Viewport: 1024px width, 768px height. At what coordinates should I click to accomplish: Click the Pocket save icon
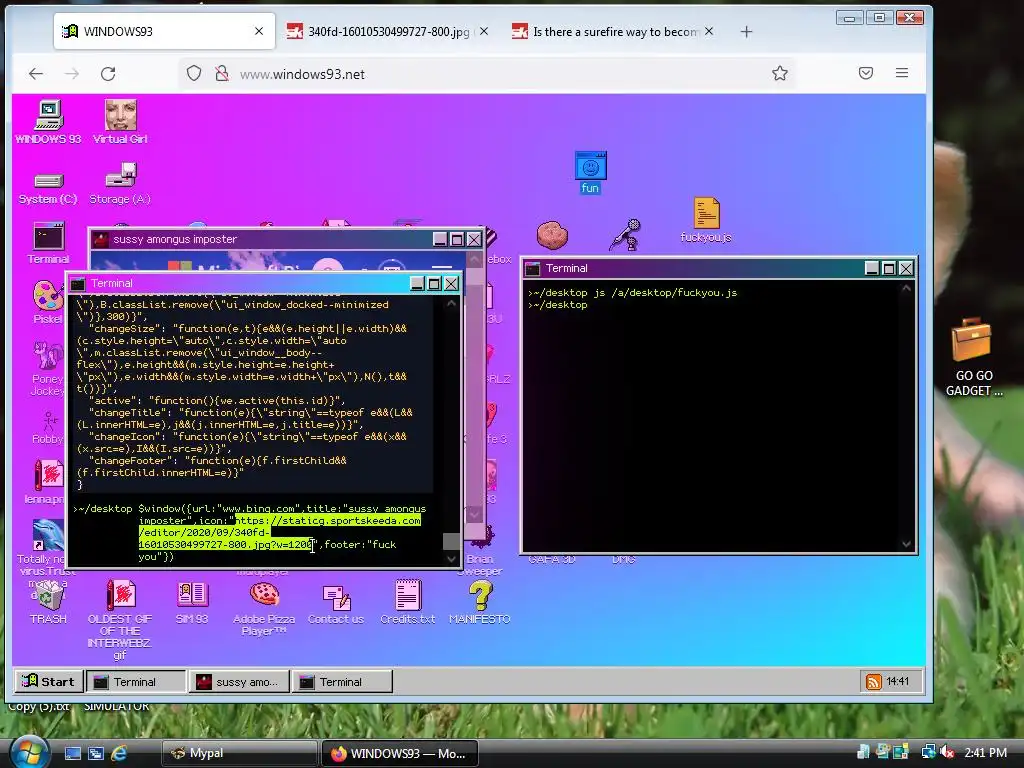pyautogui.click(x=866, y=73)
